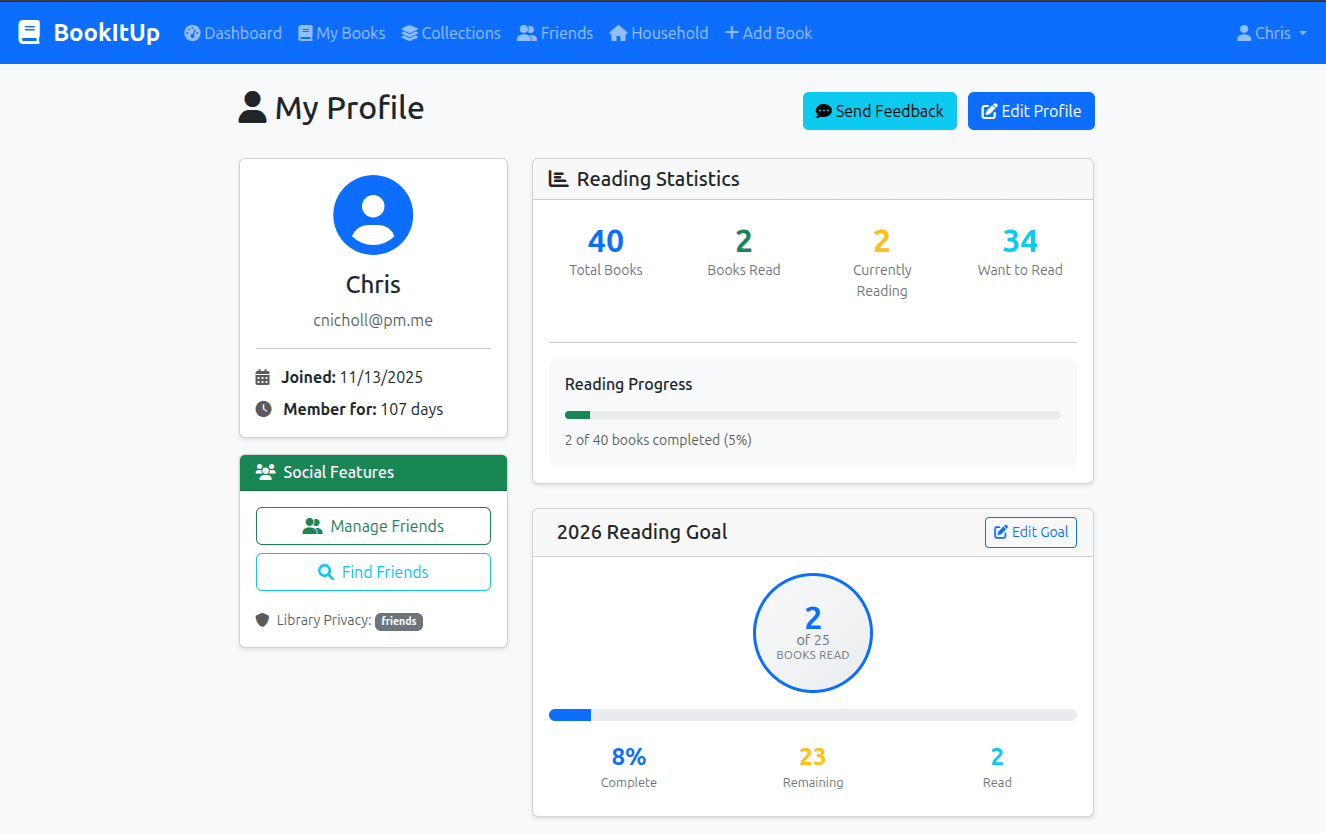The height and width of the screenshot is (833, 1326).
Task: Select the Household home icon
Action: tap(619, 33)
